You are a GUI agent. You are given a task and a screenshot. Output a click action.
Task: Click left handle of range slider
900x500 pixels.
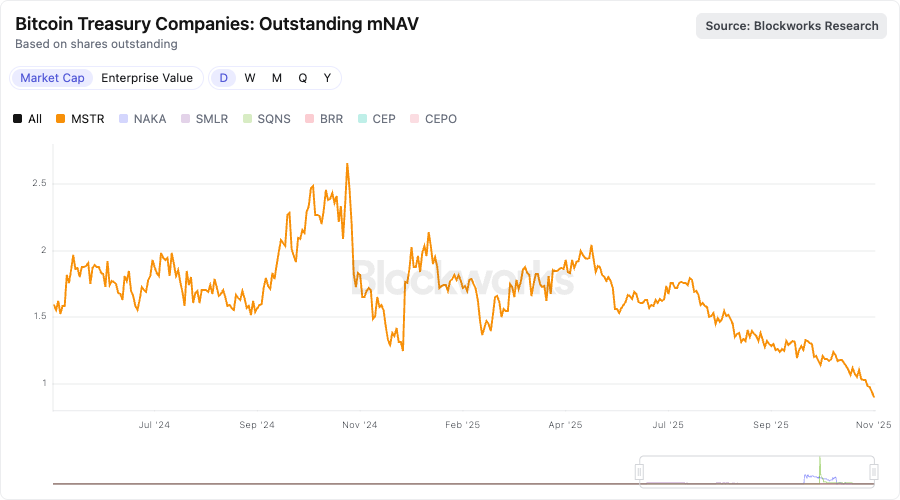pyautogui.click(x=639, y=471)
